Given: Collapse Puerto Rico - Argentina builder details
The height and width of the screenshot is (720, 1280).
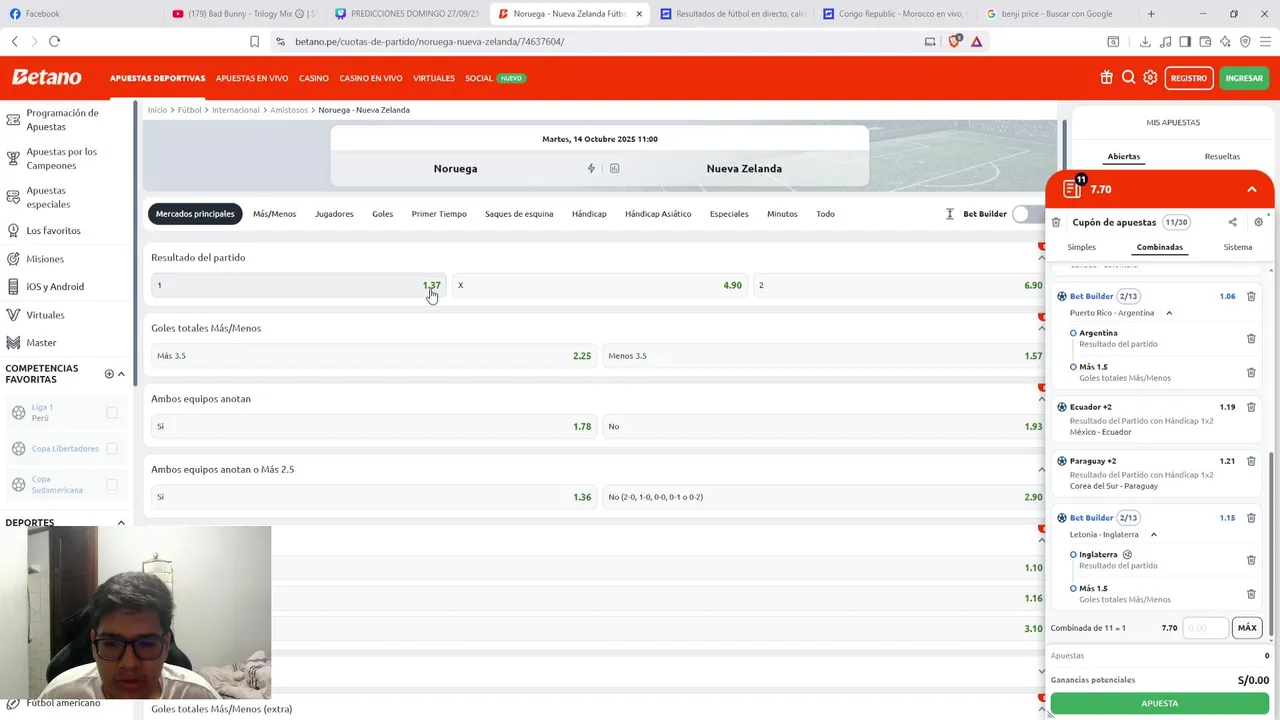Looking at the screenshot, I should coord(1168,313).
